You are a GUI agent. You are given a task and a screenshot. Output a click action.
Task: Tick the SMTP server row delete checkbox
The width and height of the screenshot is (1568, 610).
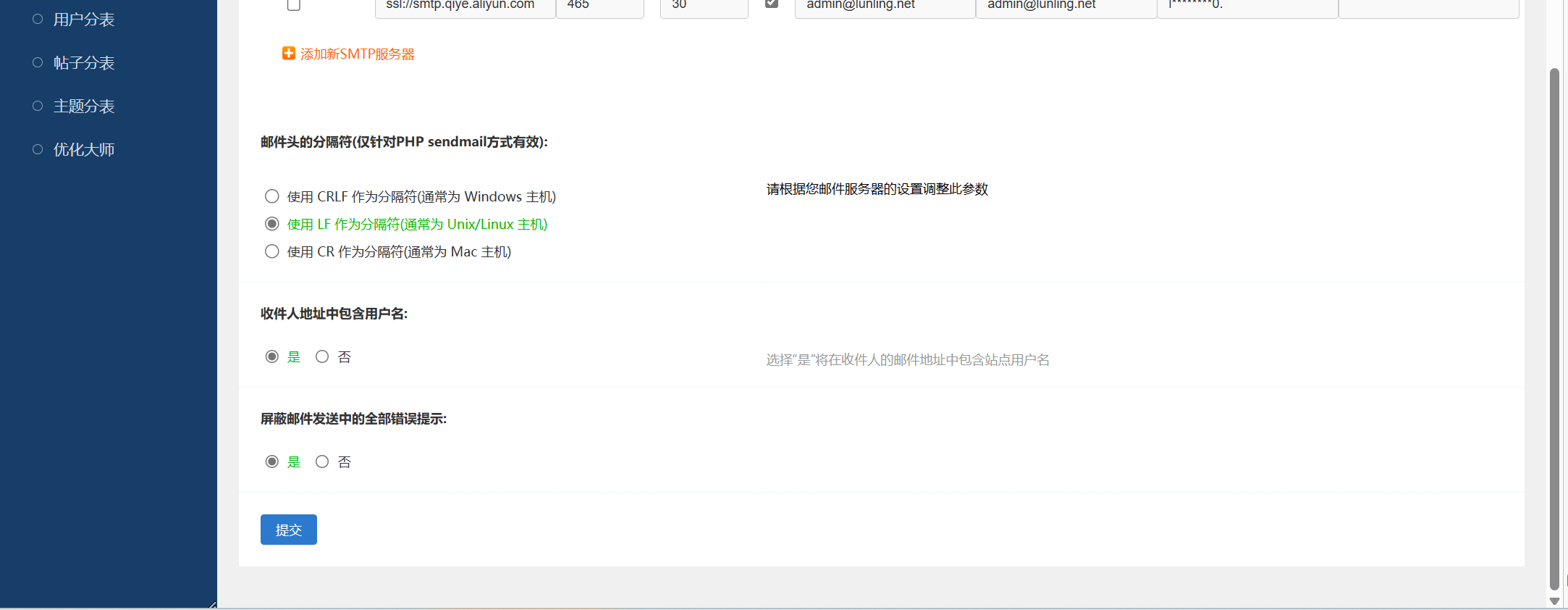(294, 5)
